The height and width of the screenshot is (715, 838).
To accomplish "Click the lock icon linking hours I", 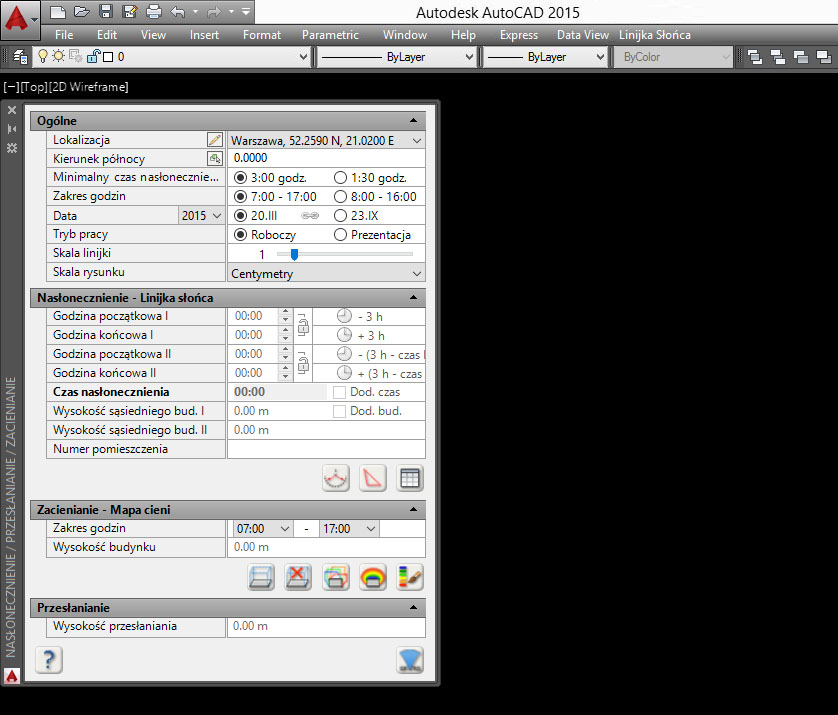I will 303,325.
